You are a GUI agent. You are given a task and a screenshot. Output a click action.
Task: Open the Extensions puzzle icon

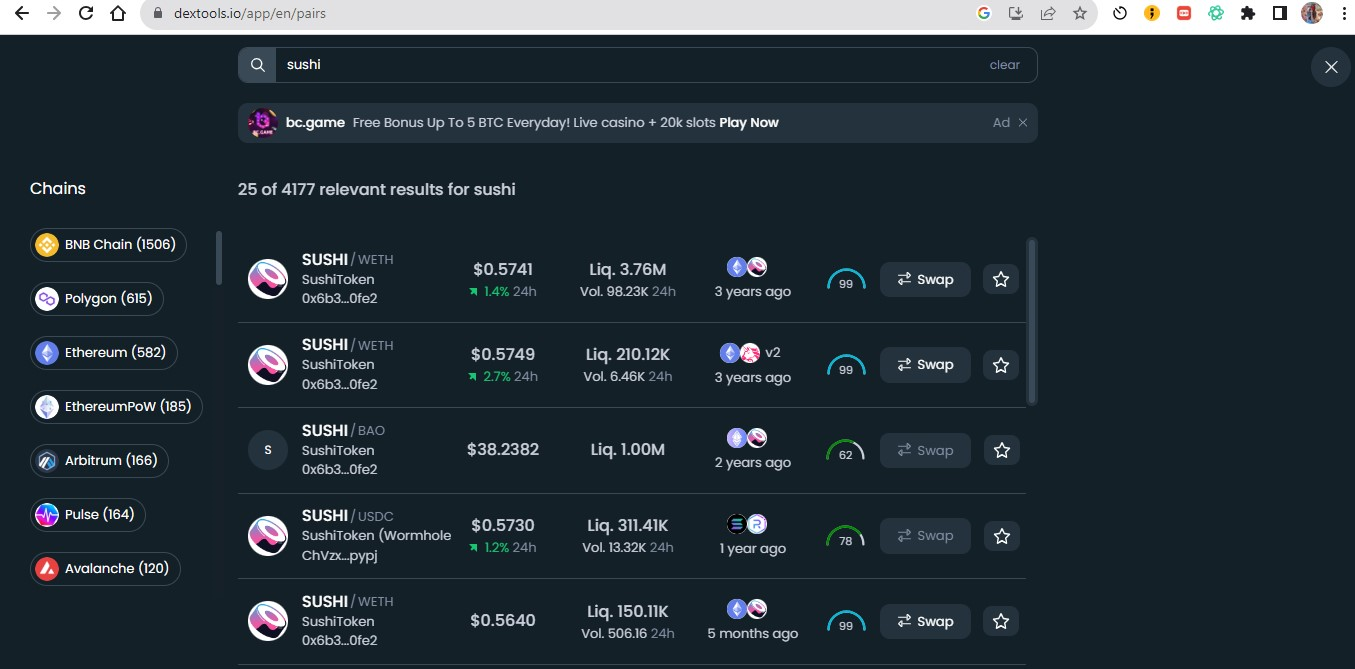point(1247,14)
